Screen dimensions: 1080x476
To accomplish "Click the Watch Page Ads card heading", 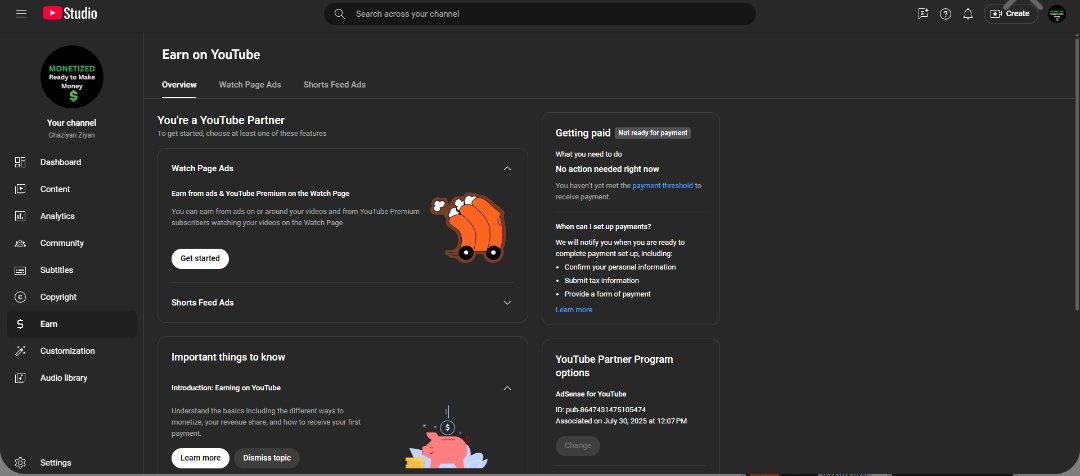I will [202, 168].
